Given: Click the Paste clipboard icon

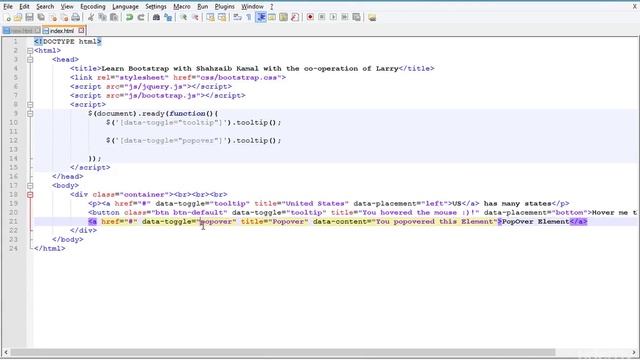Looking at the screenshot, I should [114, 18].
